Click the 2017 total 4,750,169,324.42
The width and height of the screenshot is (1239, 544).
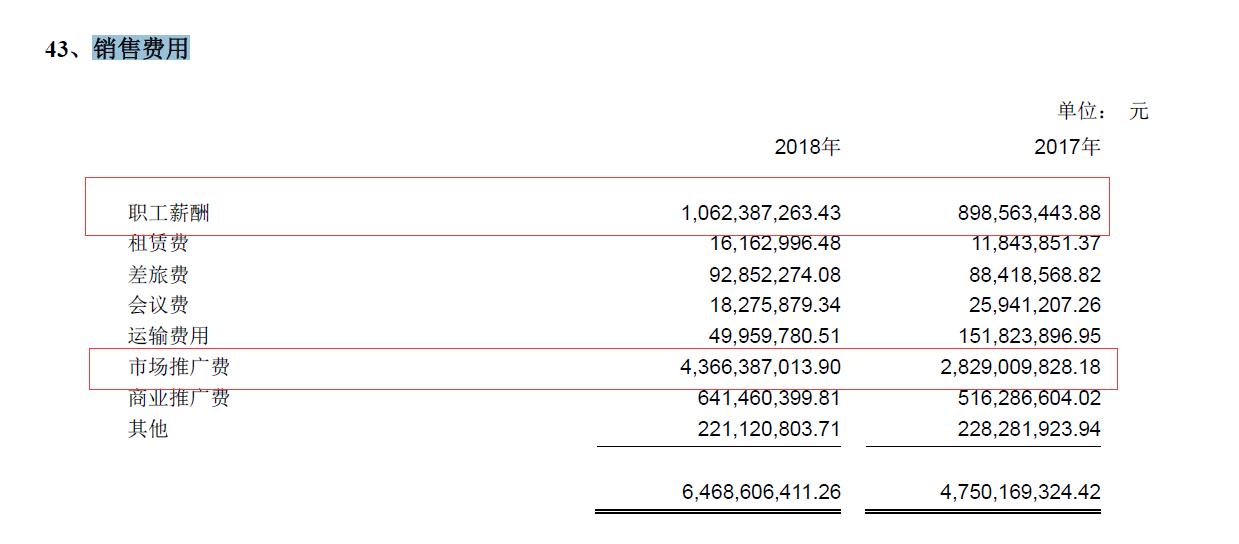[1021, 492]
